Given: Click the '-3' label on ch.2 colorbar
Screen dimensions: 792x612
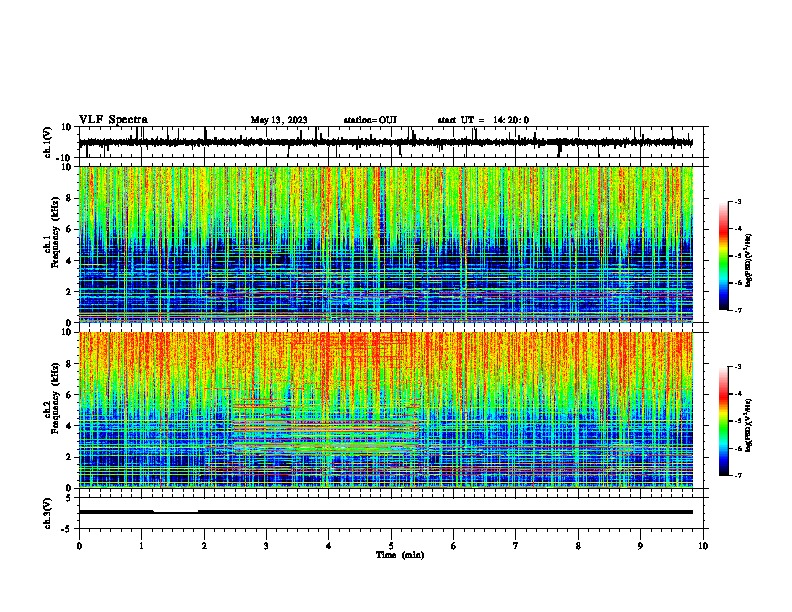Looking at the screenshot, I should click(738, 366).
